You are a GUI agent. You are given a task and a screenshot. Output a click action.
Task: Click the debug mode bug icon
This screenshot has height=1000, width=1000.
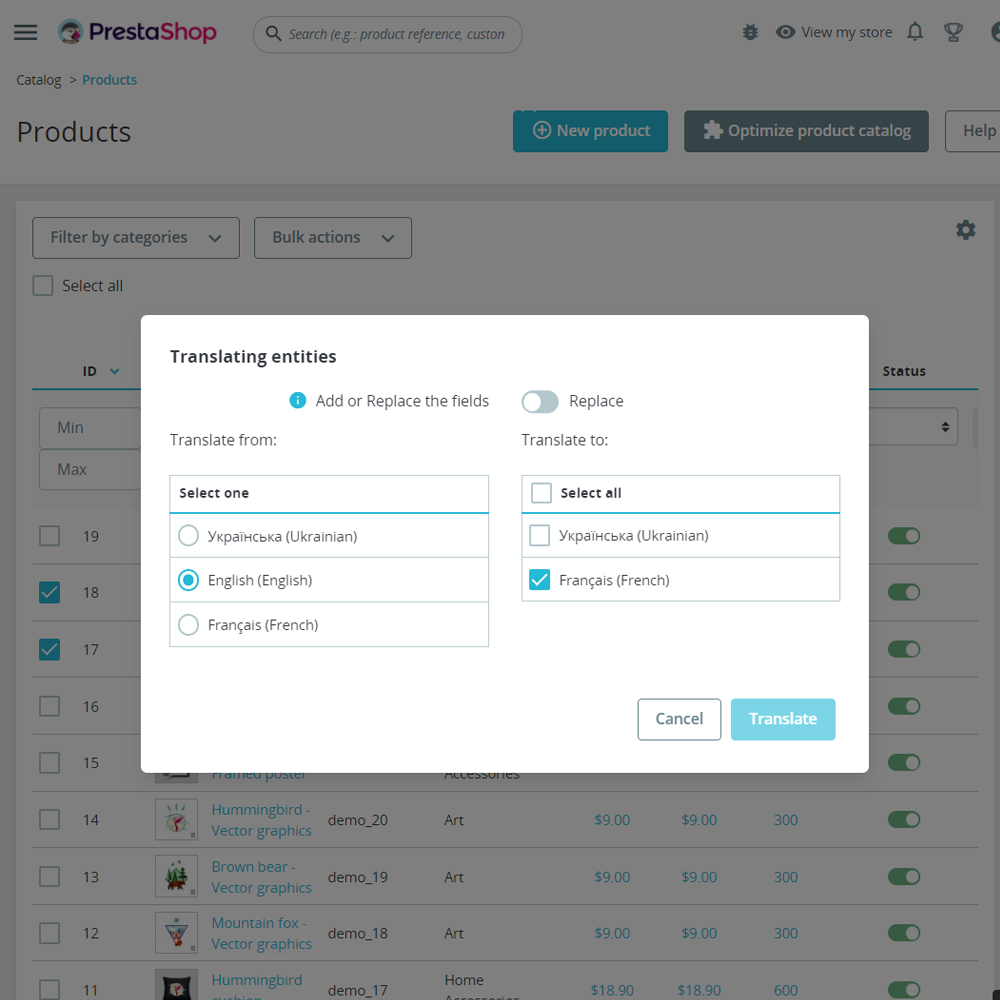(750, 32)
